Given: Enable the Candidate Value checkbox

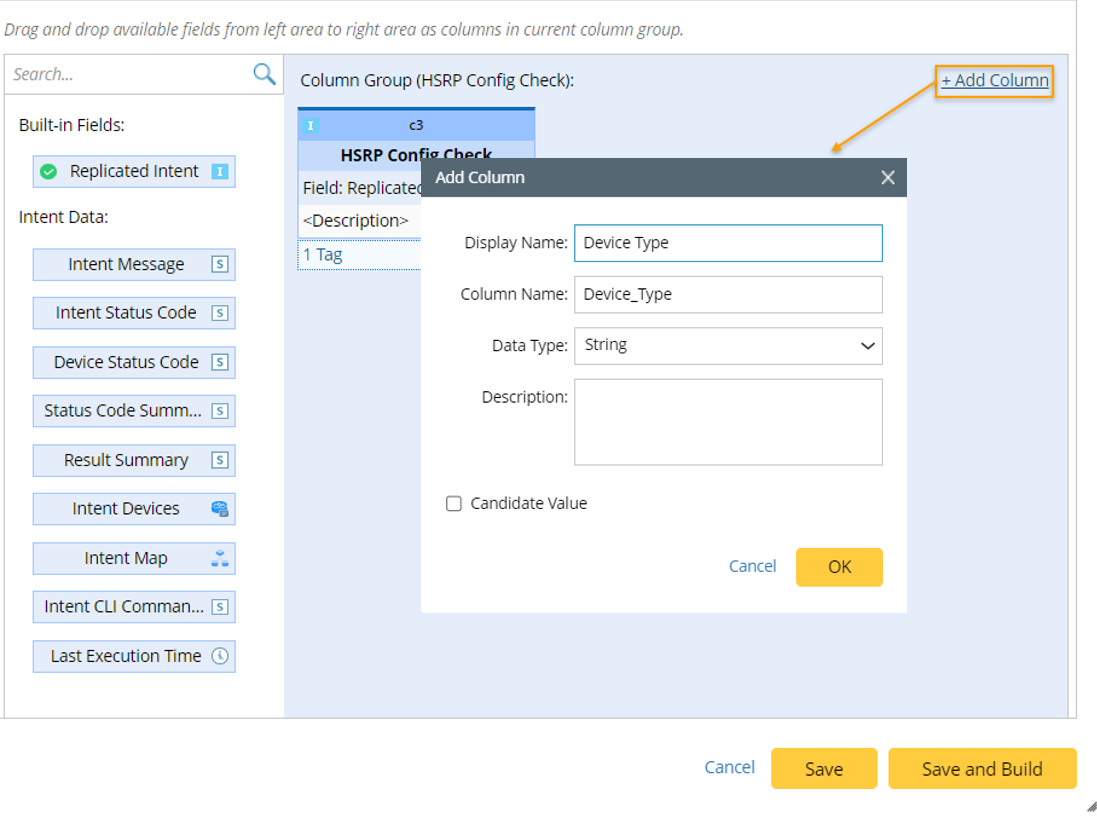Looking at the screenshot, I should 454,504.
